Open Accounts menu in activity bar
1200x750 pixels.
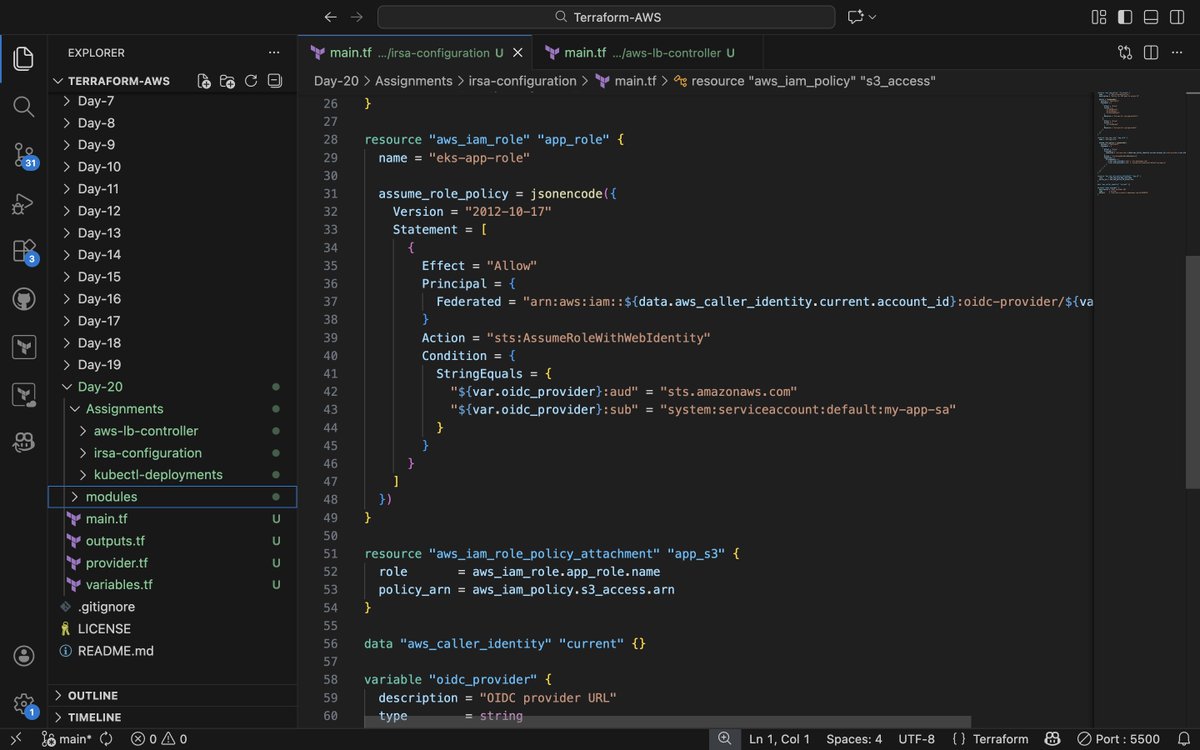[x=24, y=656]
